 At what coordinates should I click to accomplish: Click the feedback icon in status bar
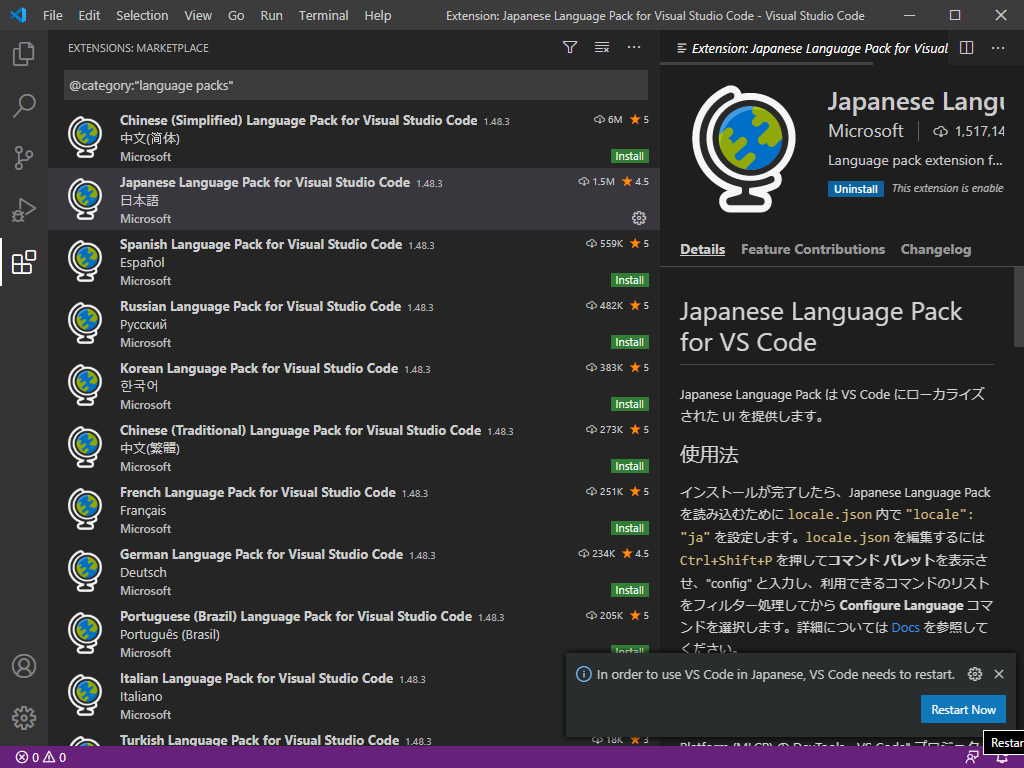coord(972,758)
